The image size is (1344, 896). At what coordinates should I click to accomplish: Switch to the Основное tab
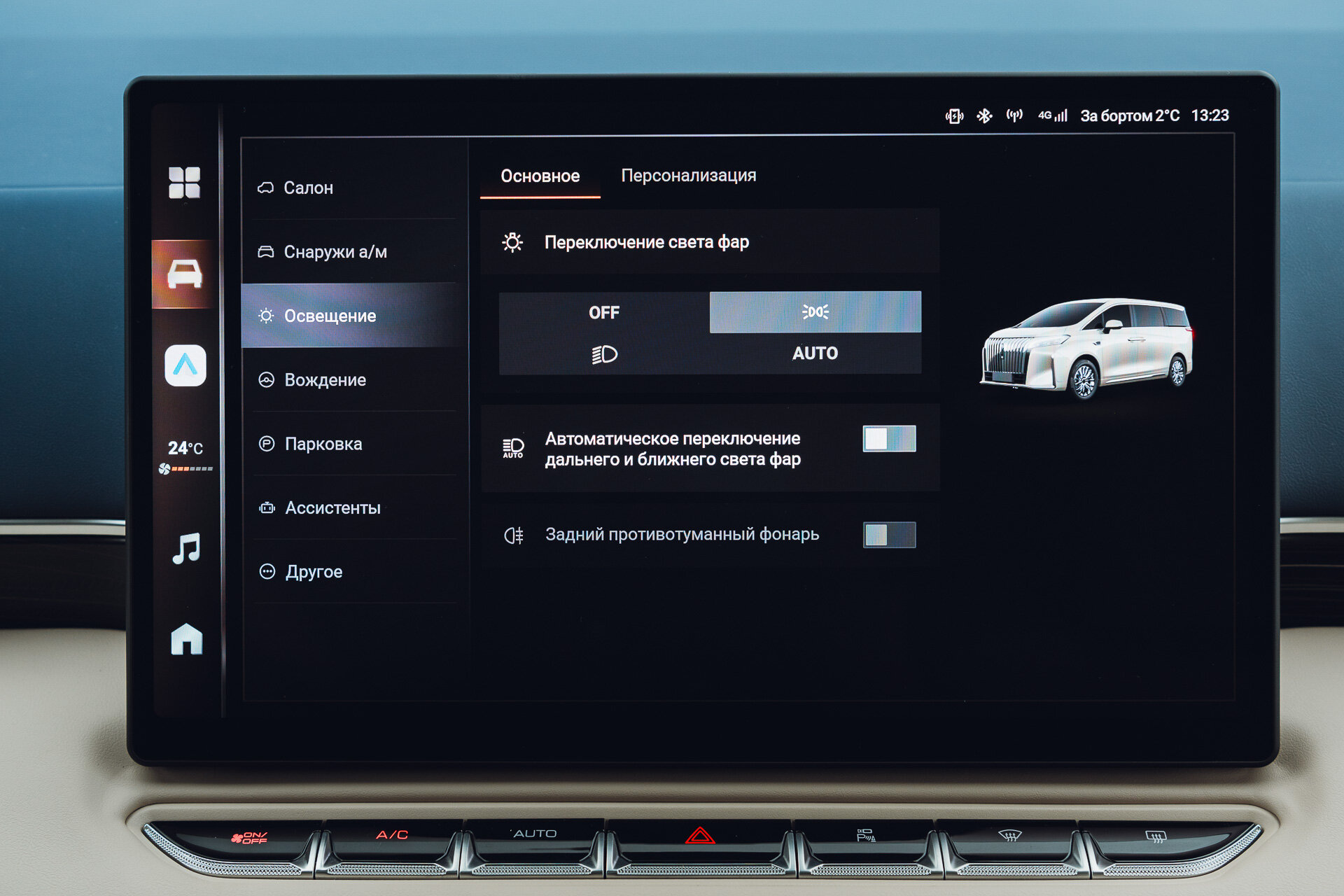540,176
